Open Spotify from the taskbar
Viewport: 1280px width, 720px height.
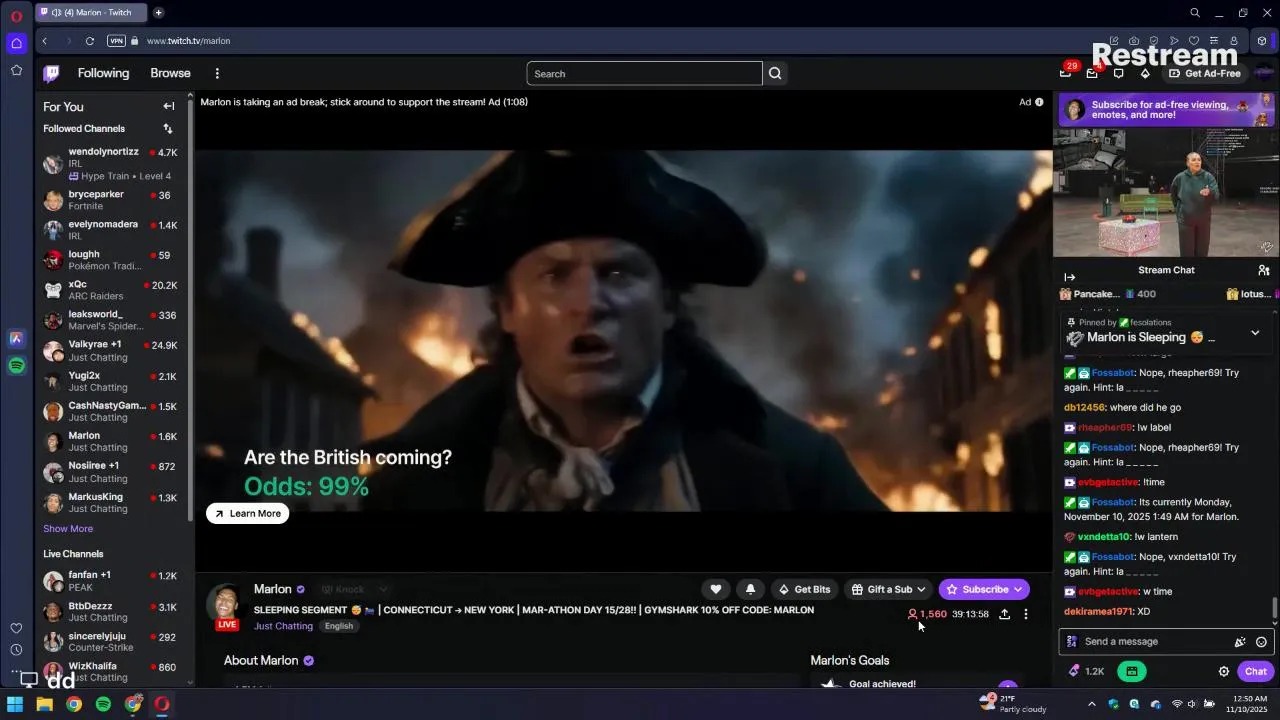pyautogui.click(x=103, y=704)
